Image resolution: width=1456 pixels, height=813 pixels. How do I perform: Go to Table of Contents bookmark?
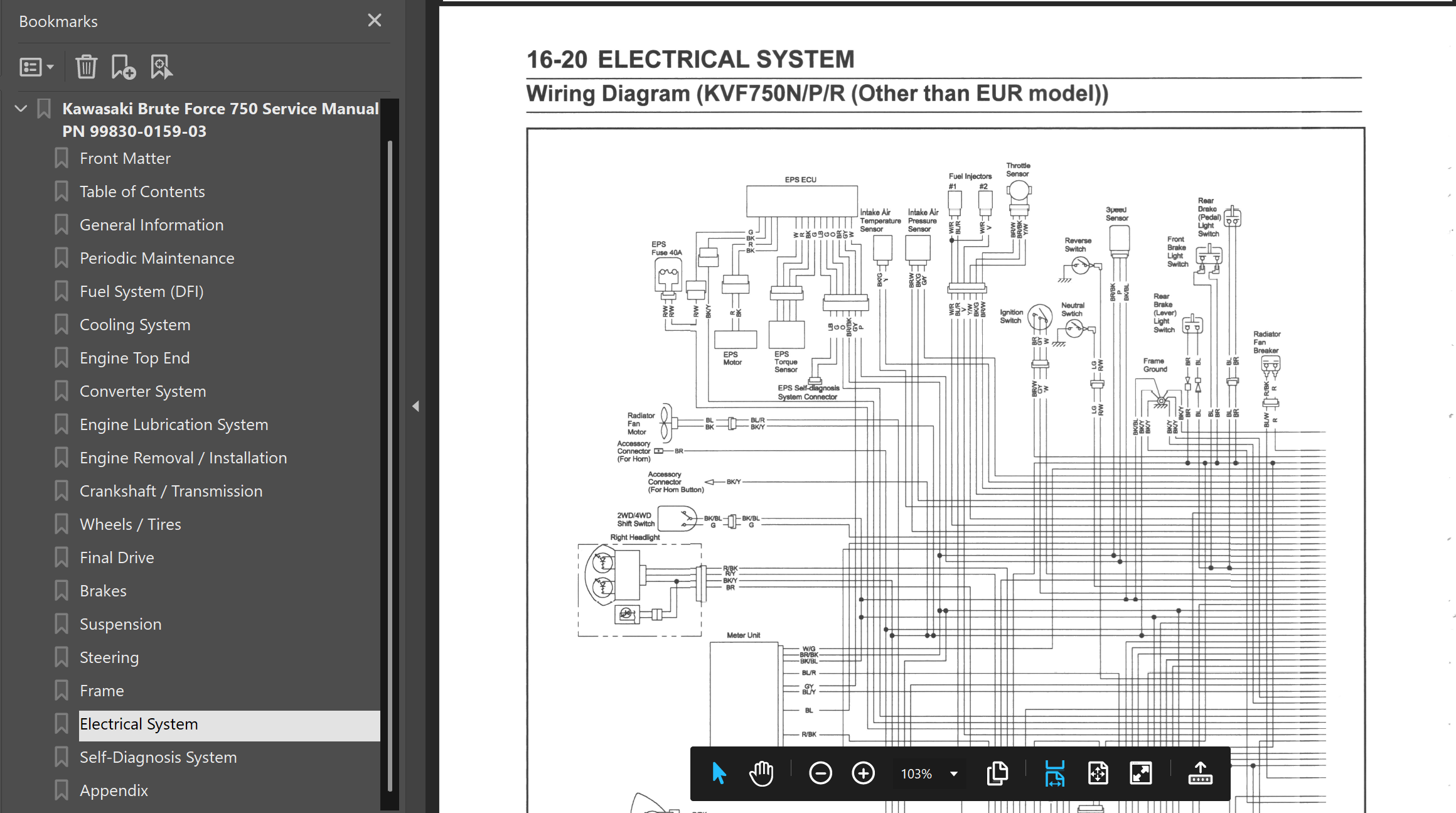pyautogui.click(x=142, y=191)
